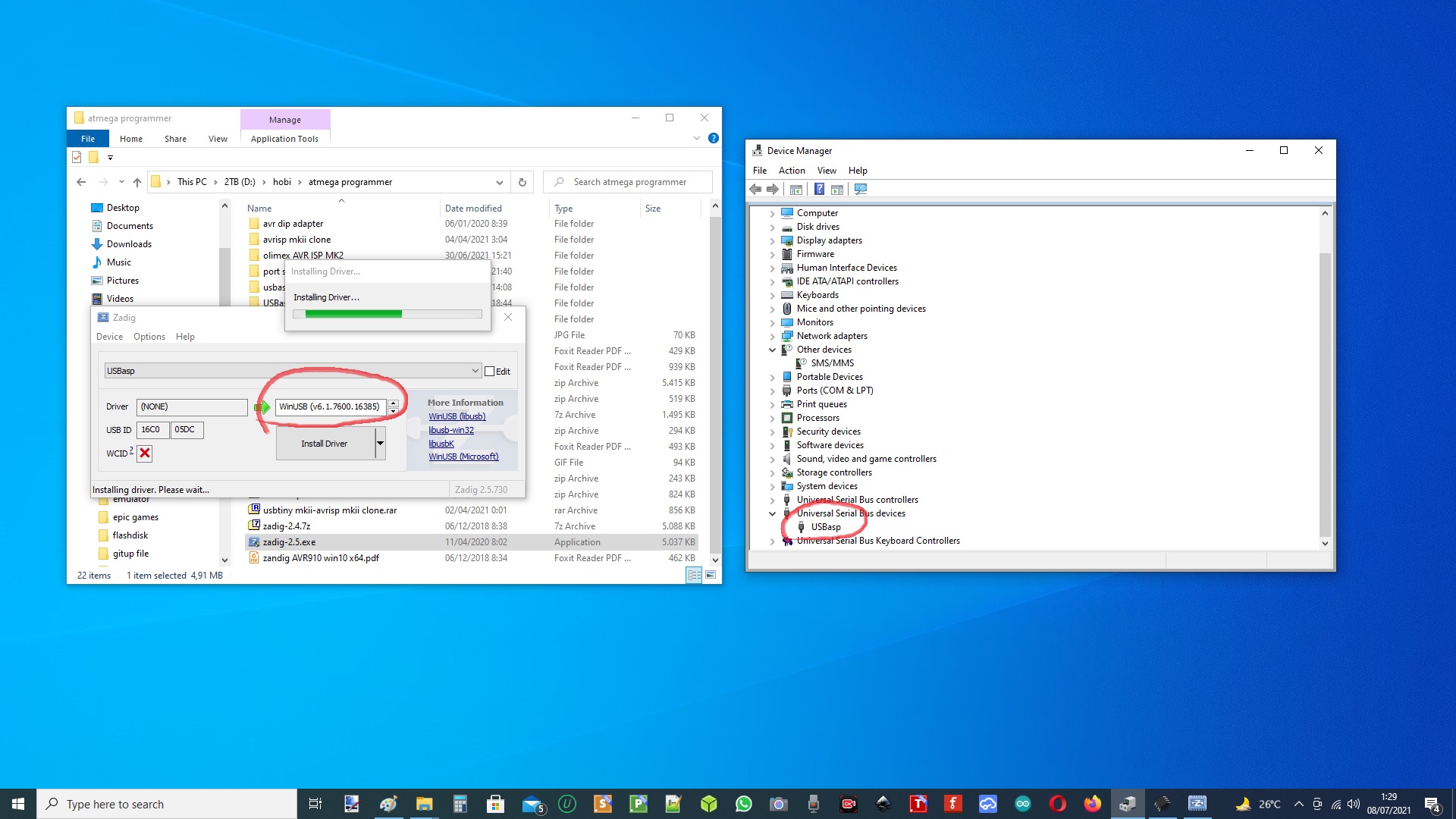This screenshot has width=1456, height=819.
Task: Open the Explorer help question mark icon
Action: click(713, 138)
